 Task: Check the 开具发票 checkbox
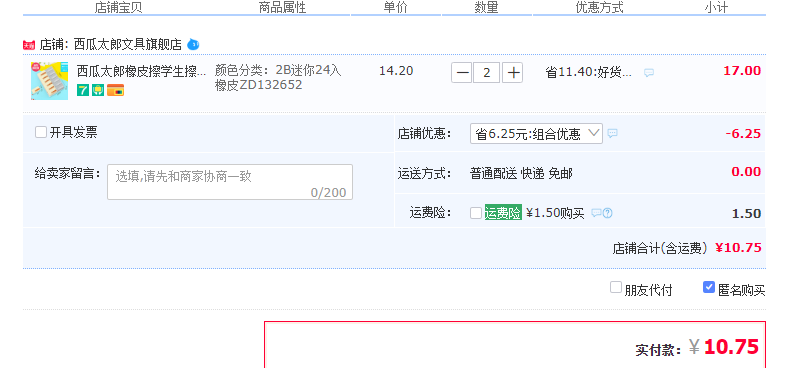[41, 133]
